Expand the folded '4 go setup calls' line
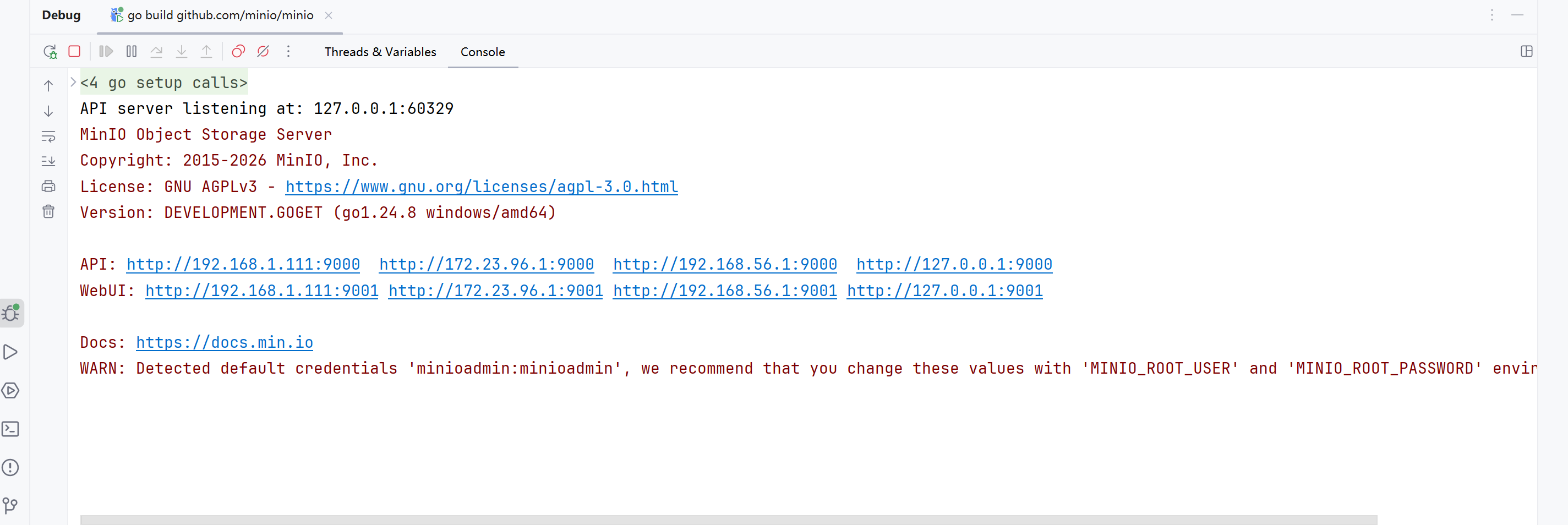Image resolution: width=1568 pixels, height=525 pixels. 73,82
